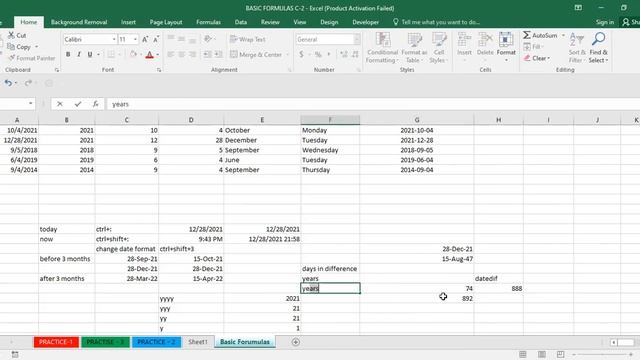Adjust the zoom slider in status bar
Screen dimensions: 640x360
[603, 355]
